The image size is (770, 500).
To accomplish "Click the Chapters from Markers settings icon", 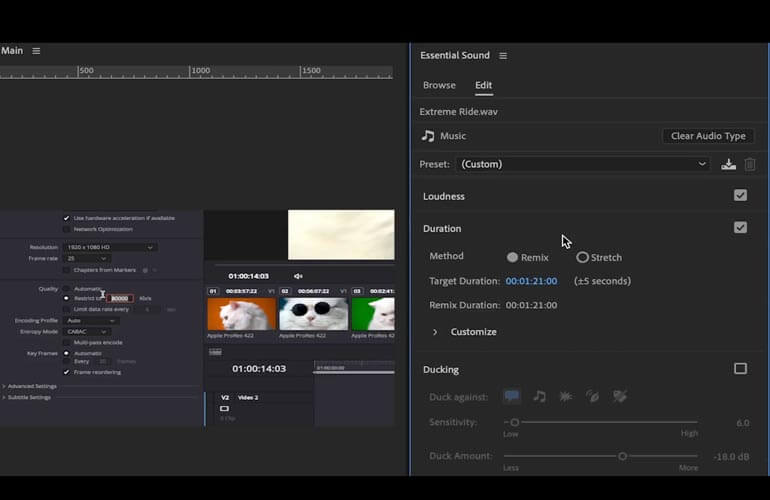I will pos(145,270).
